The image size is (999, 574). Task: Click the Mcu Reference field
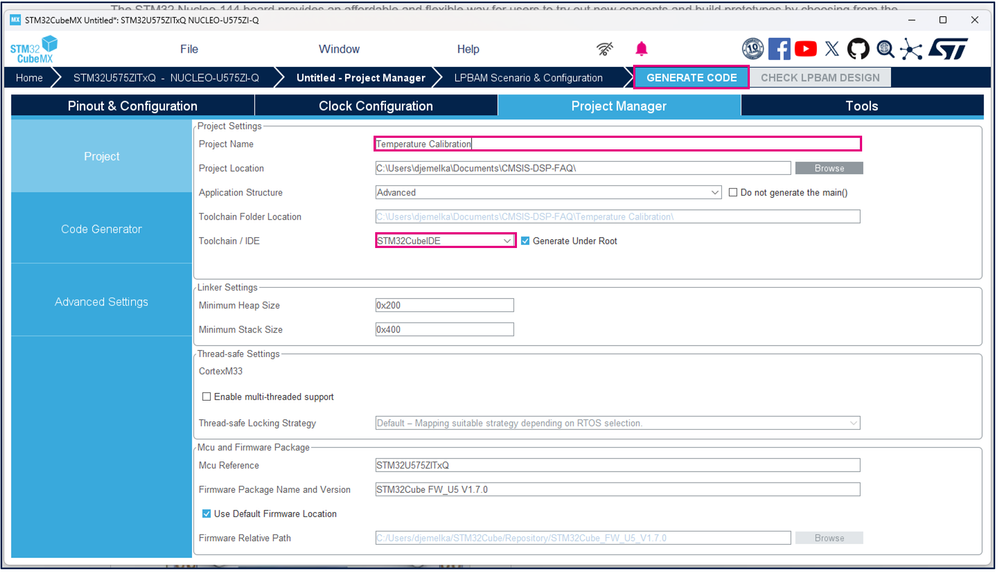pyautogui.click(x=617, y=466)
